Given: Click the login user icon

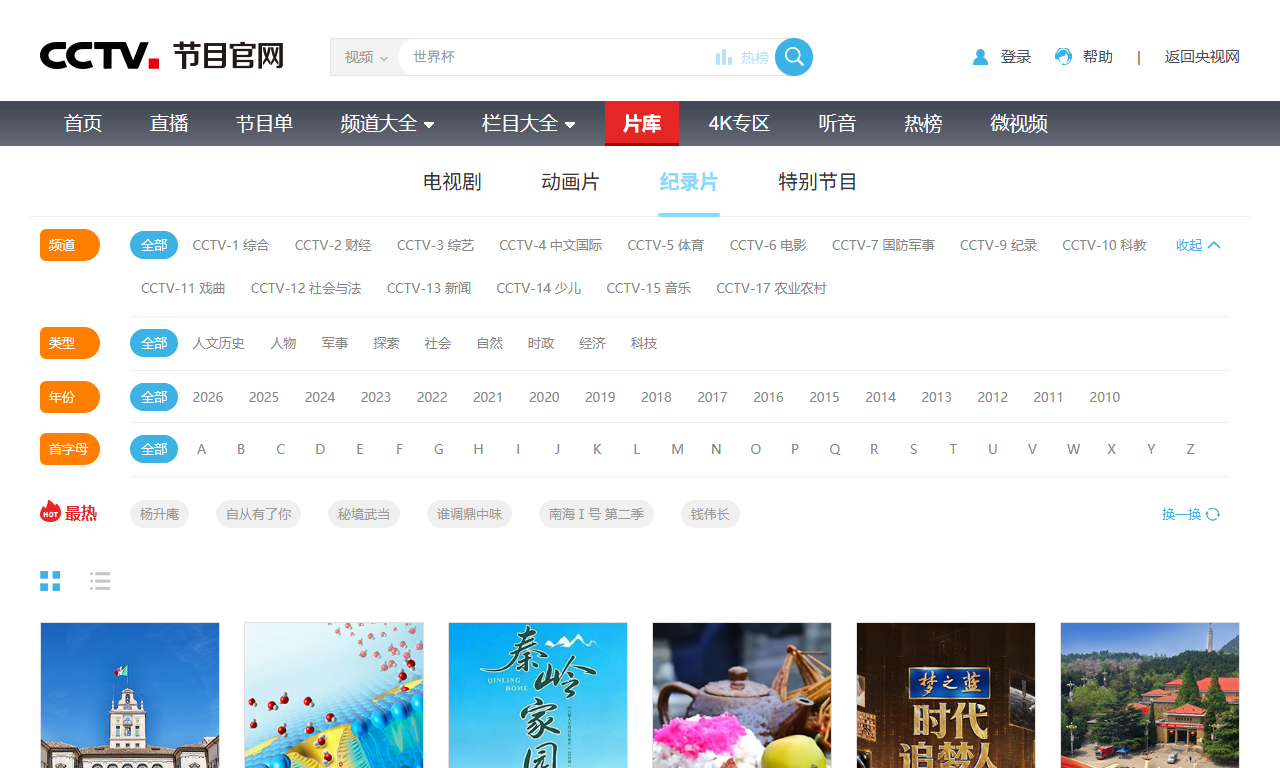Looking at the screenshot, I should (x=980, y=57).
